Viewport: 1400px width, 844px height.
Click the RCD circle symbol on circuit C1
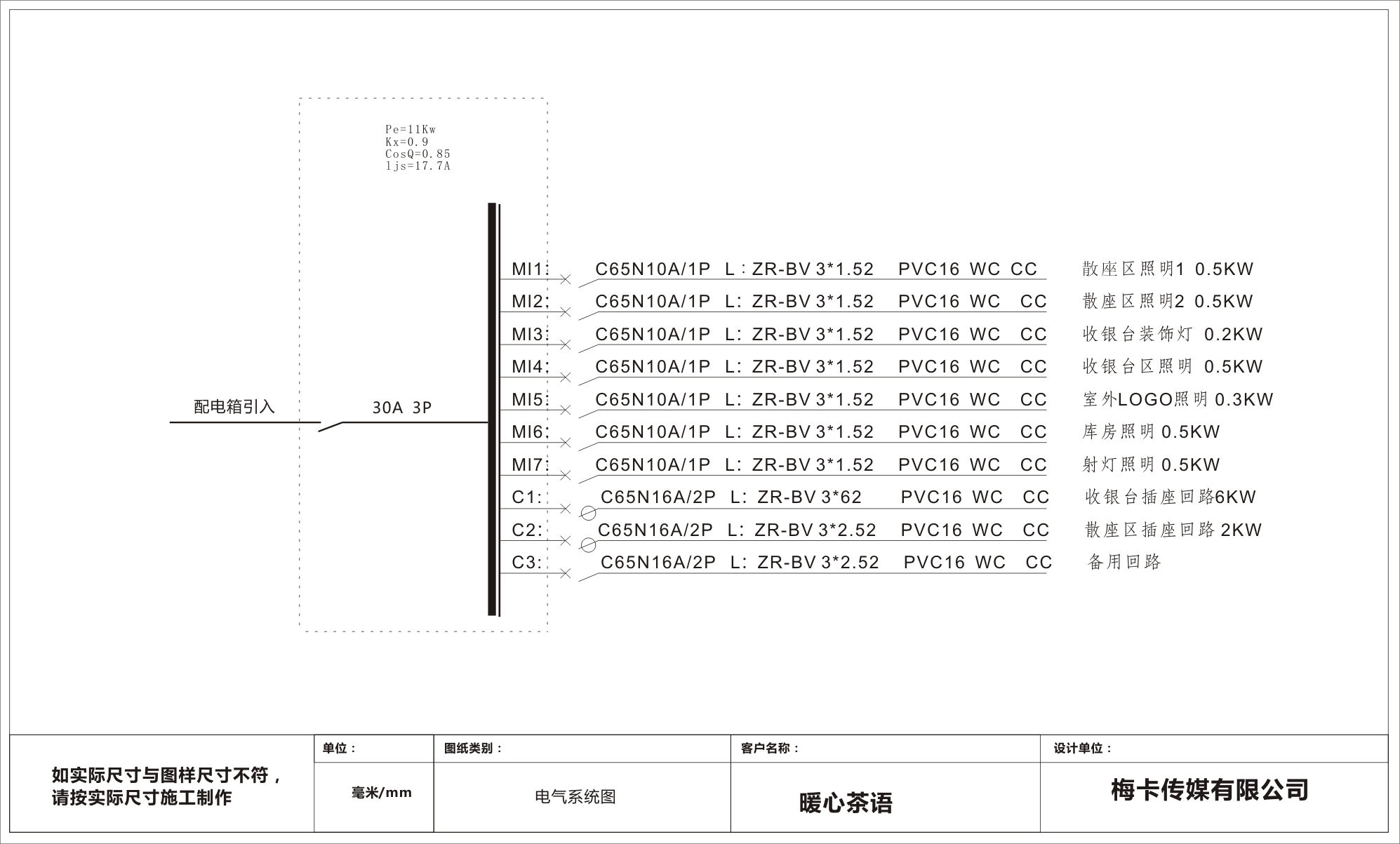pos(589,513)
